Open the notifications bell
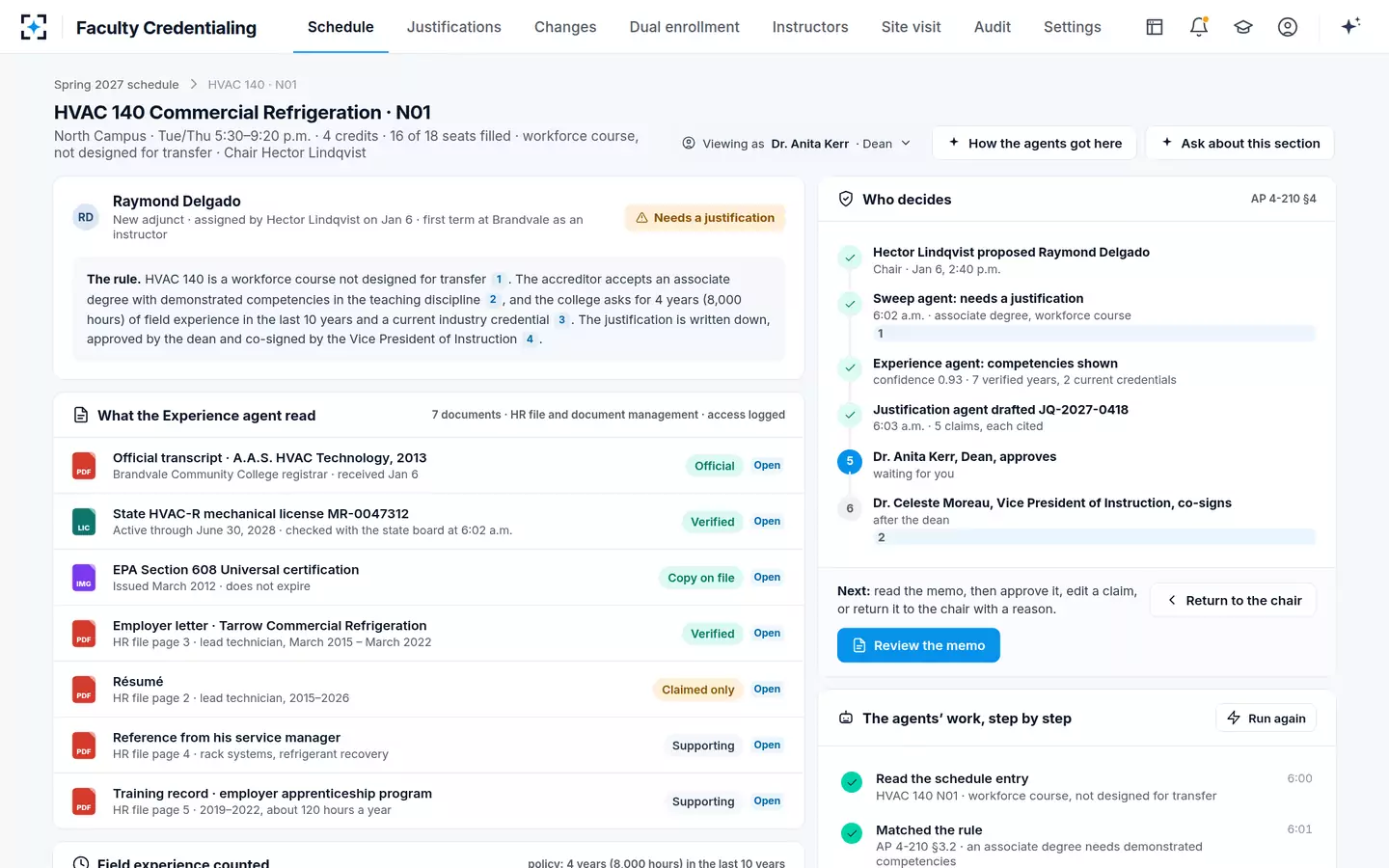 [1199, 27]
